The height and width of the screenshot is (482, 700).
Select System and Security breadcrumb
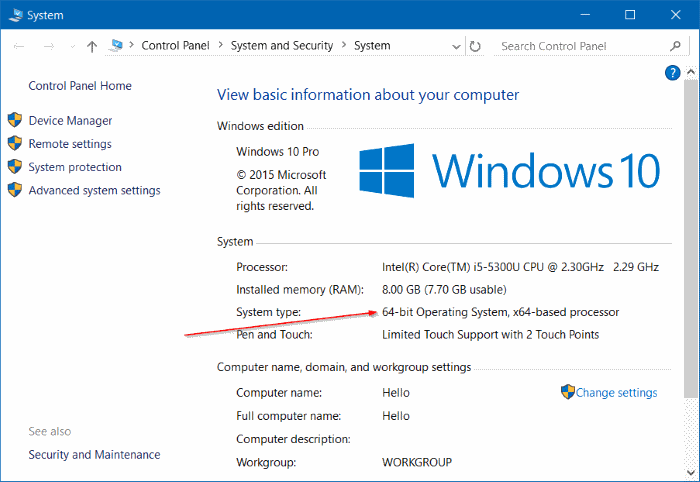tap(281, 46)
